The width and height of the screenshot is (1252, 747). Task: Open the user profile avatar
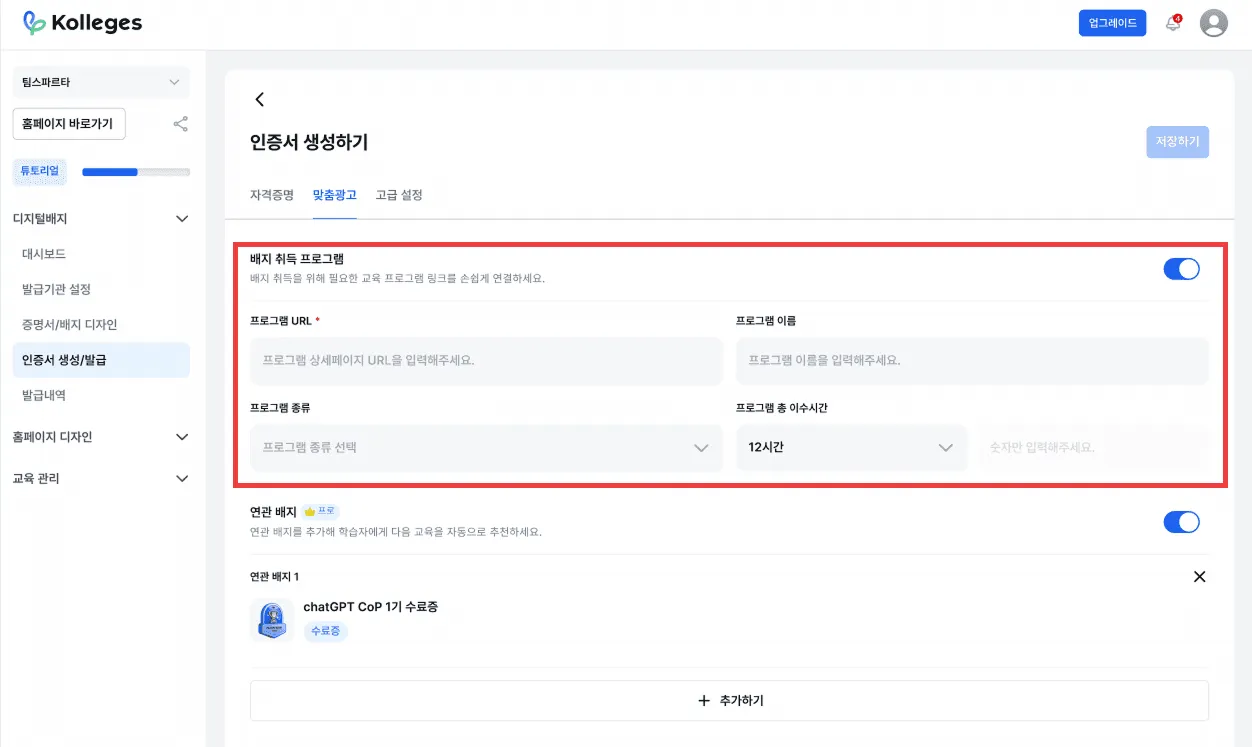point(1213,23)
